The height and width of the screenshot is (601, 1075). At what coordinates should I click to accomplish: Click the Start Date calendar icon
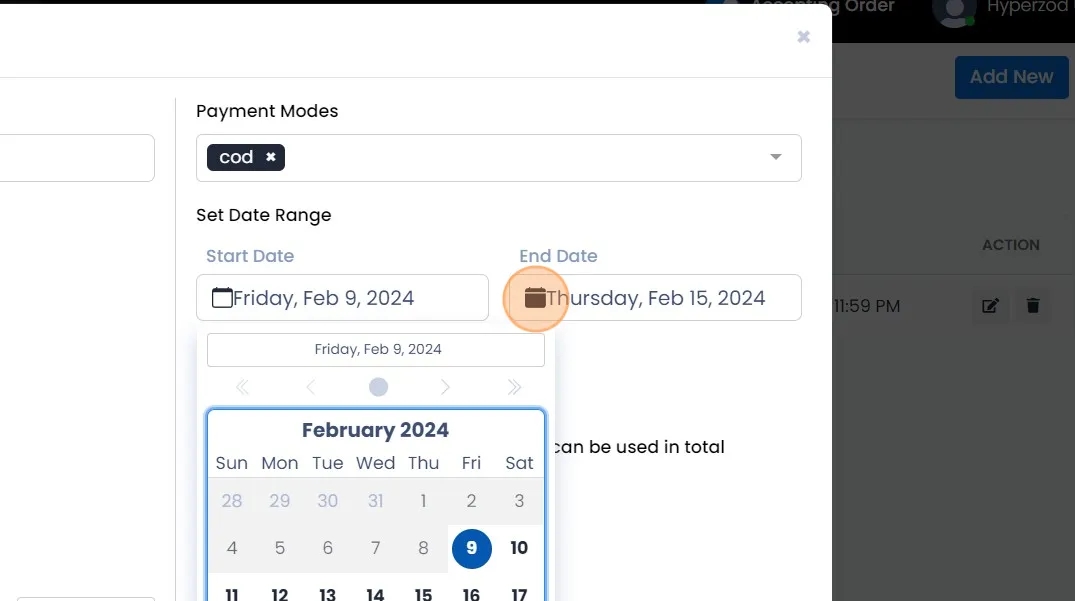tap(222, 298)
